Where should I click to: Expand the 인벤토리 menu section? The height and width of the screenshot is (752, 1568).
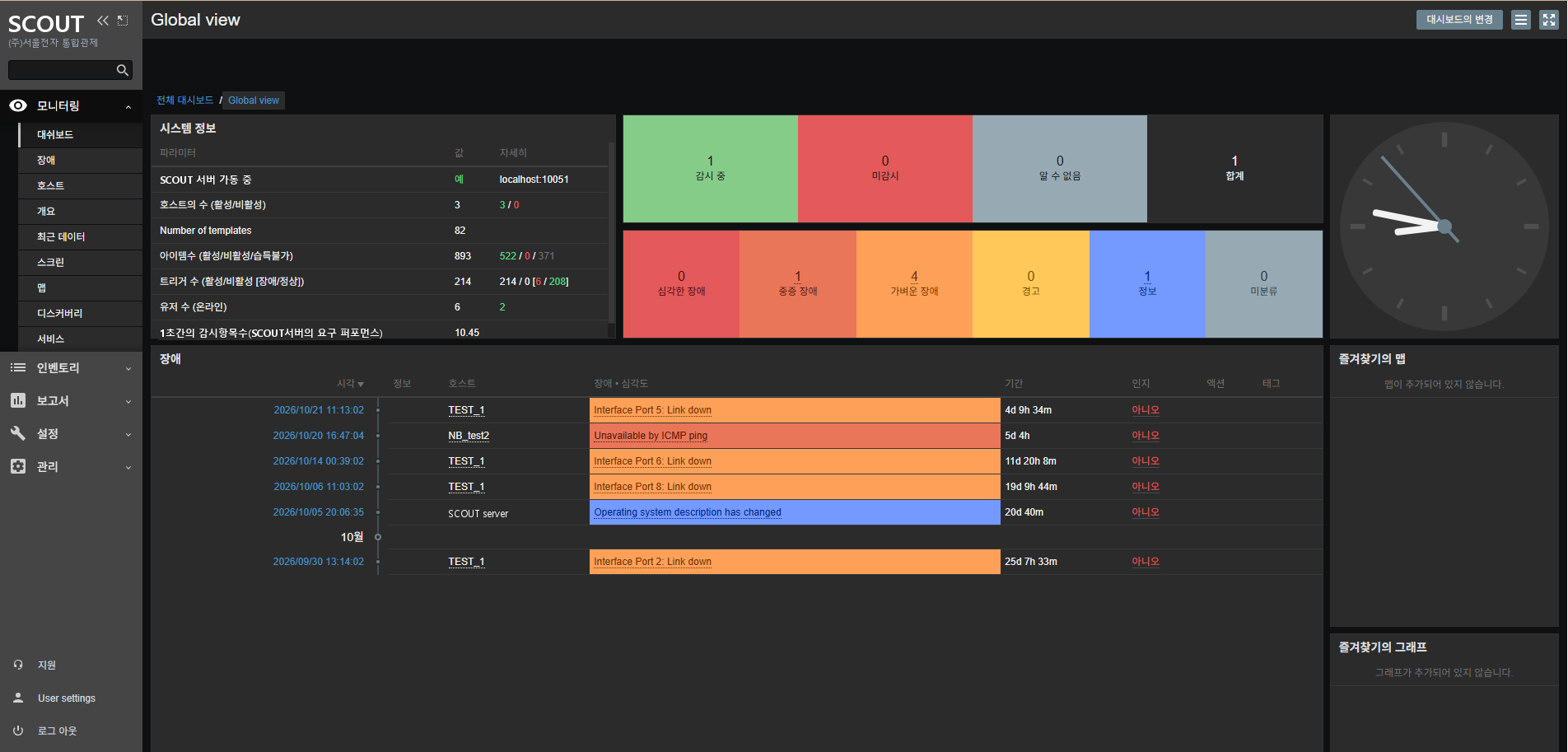tap(128, 368)
